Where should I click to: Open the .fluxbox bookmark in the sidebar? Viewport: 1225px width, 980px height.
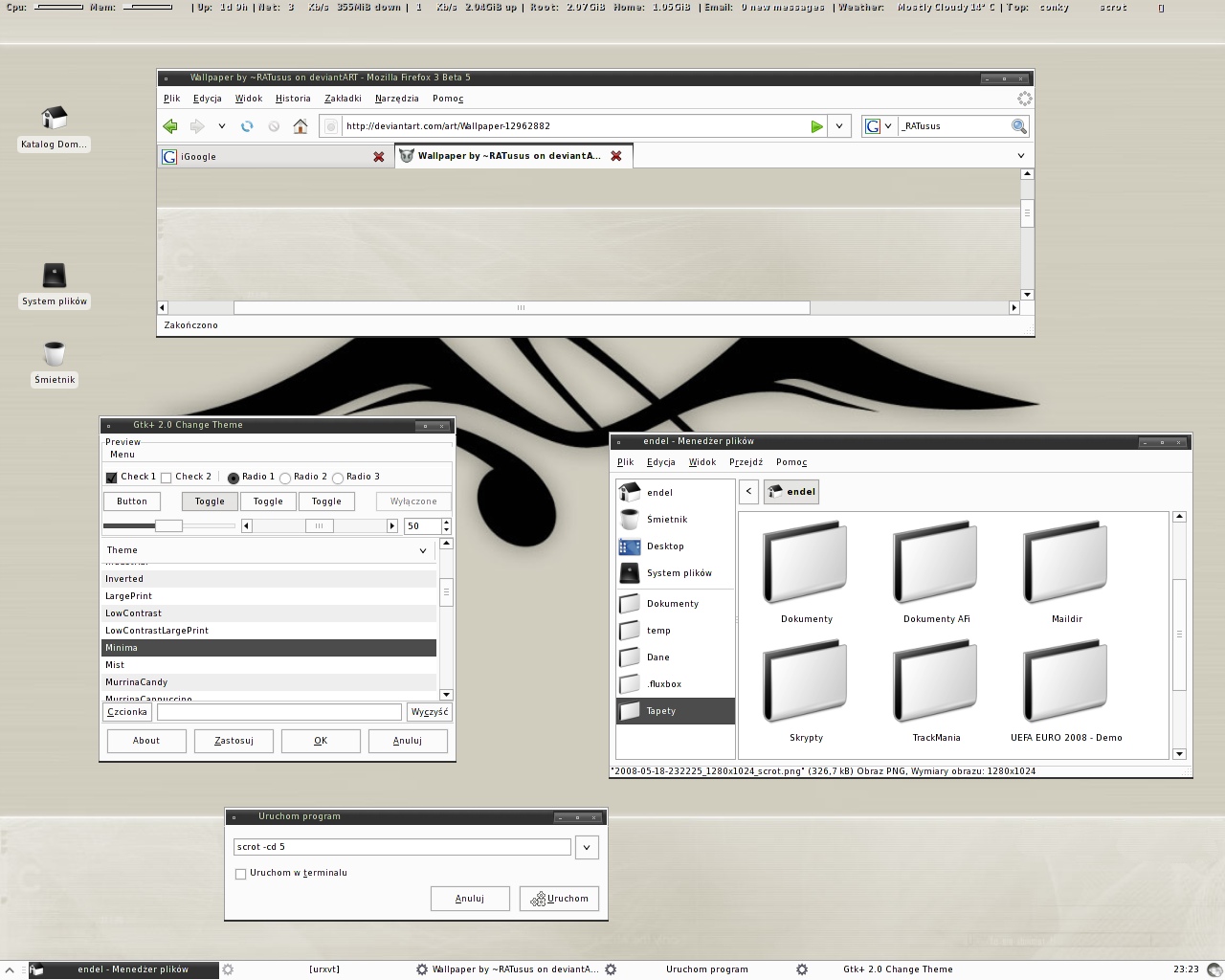point(676,684)
